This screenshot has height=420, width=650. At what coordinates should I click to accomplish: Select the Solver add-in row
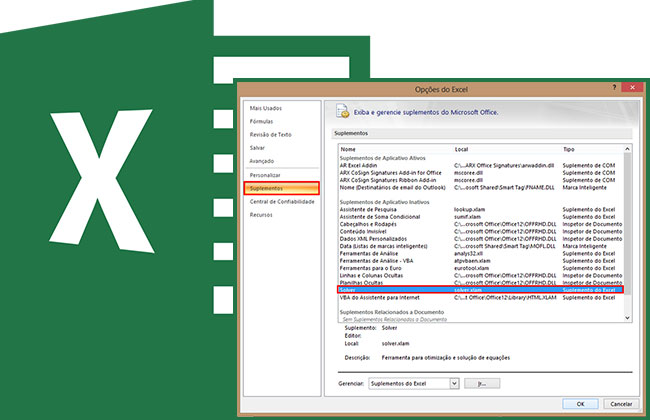click(481, 290)
